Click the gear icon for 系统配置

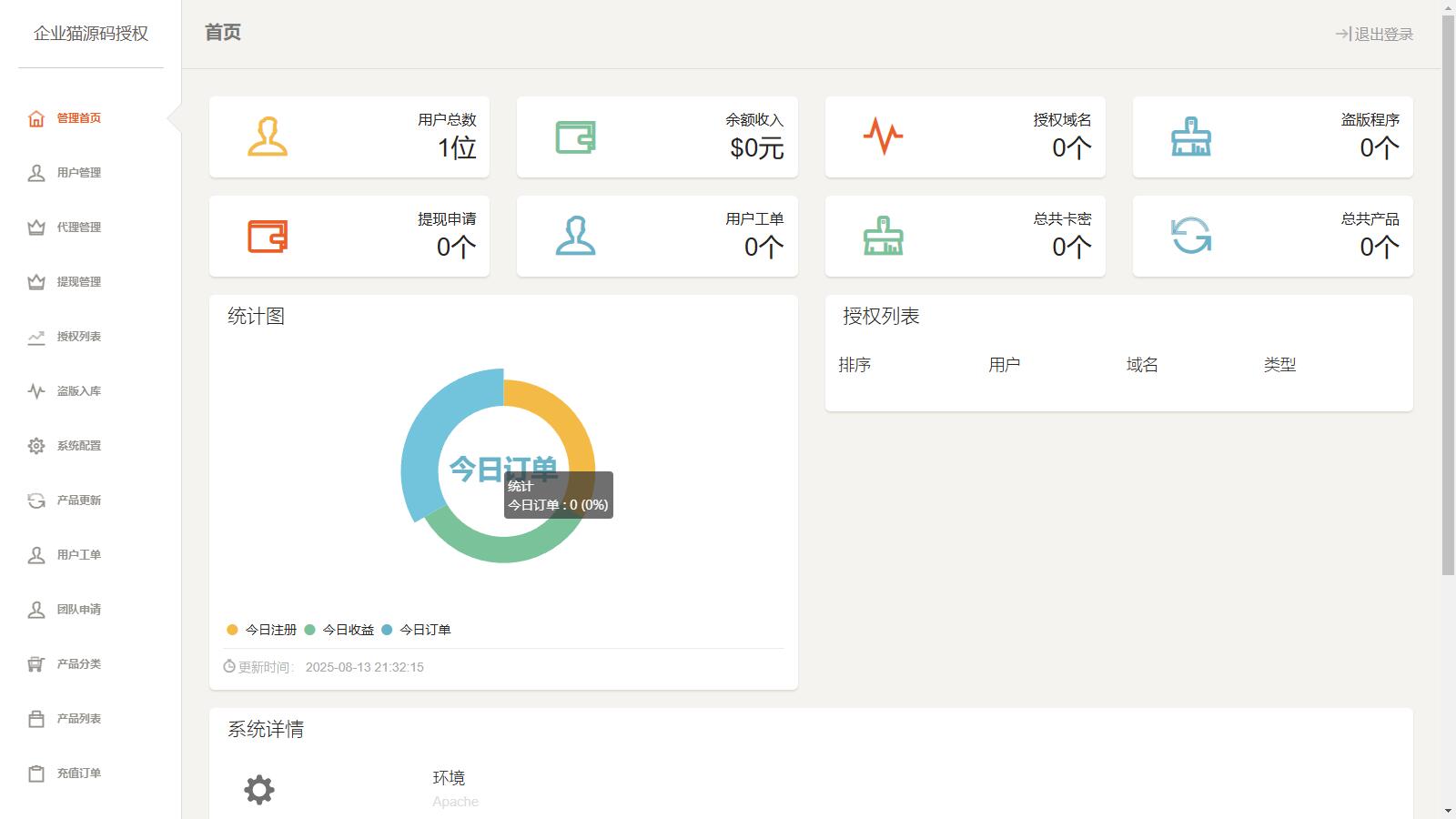[x=36, y=446]
